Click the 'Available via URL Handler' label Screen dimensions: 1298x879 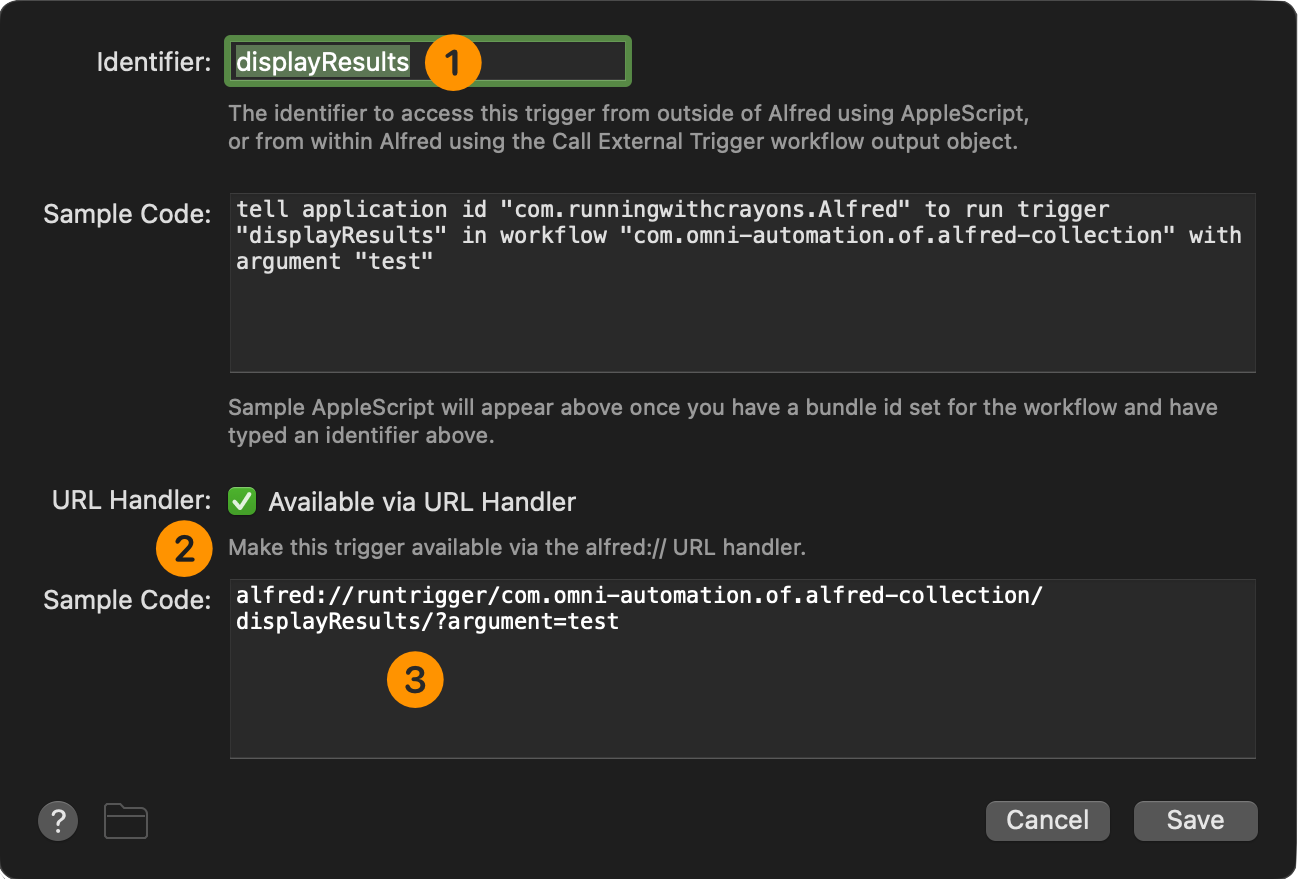422,502
